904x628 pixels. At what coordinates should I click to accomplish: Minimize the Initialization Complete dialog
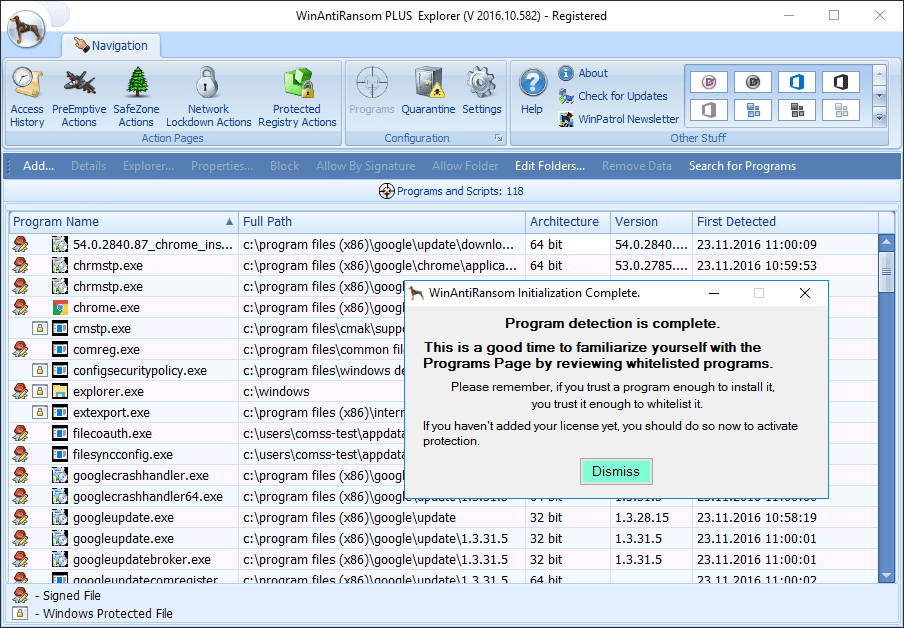714,294
